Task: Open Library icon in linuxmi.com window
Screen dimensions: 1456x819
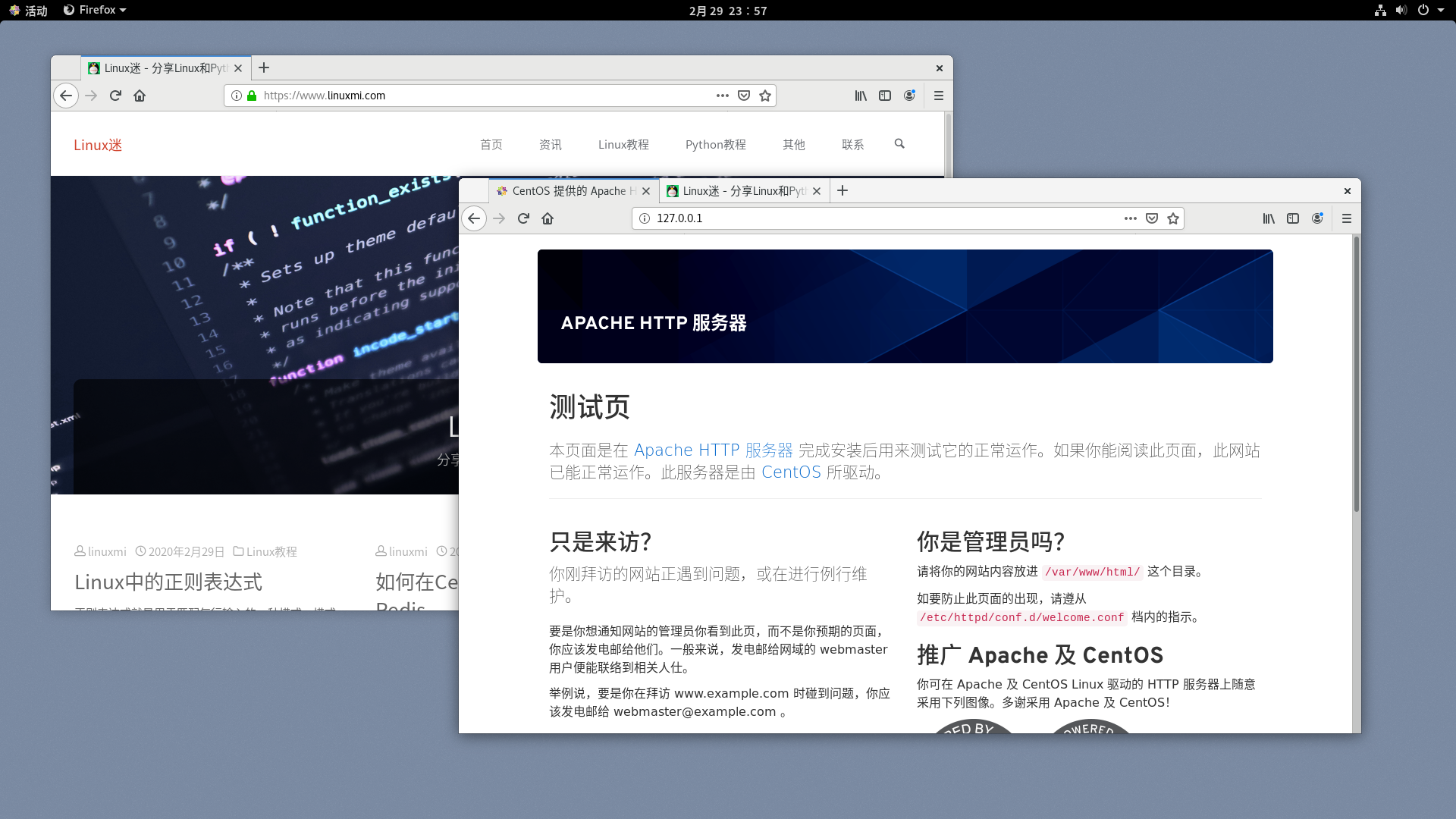Action: (x=861, y=96)
